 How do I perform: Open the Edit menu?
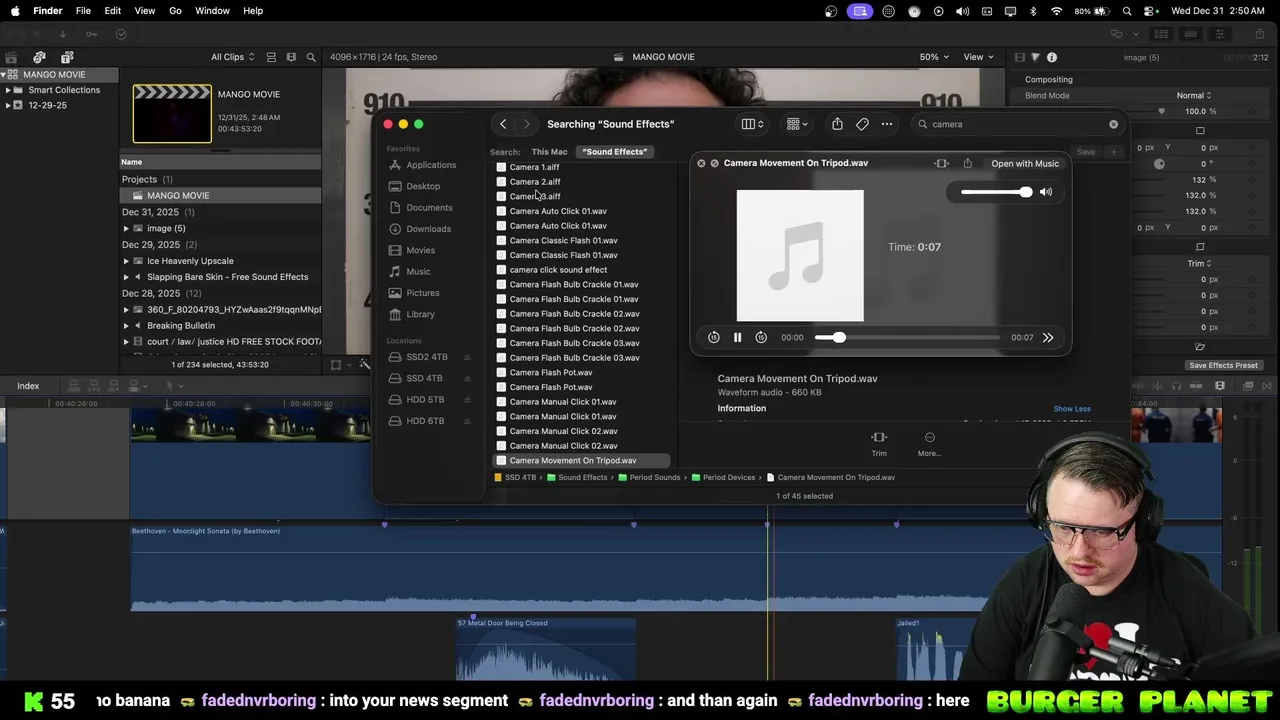coord(112,11)
